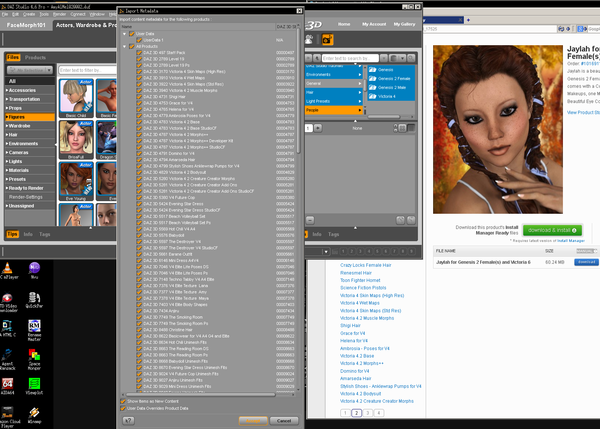The image size is (600, 429).
Task: Open the Connect menu in DAZ Studio
Action: [78, 14]
